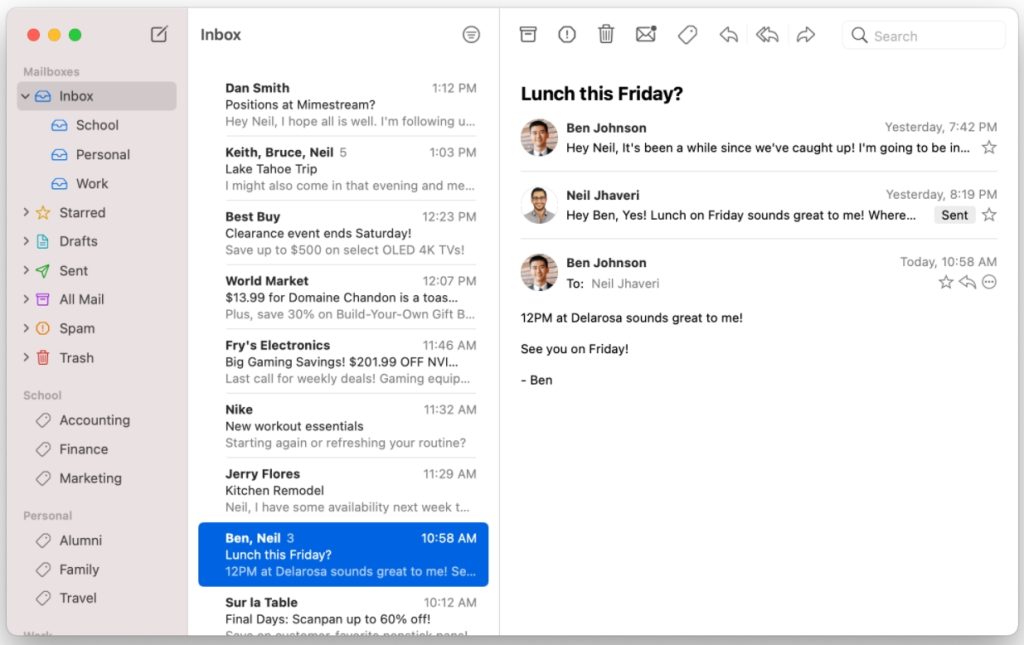This screenshot has height=645, width=1024.
Task: Click Neil Jhaveri's avatar photo
Action: (539, 205)
